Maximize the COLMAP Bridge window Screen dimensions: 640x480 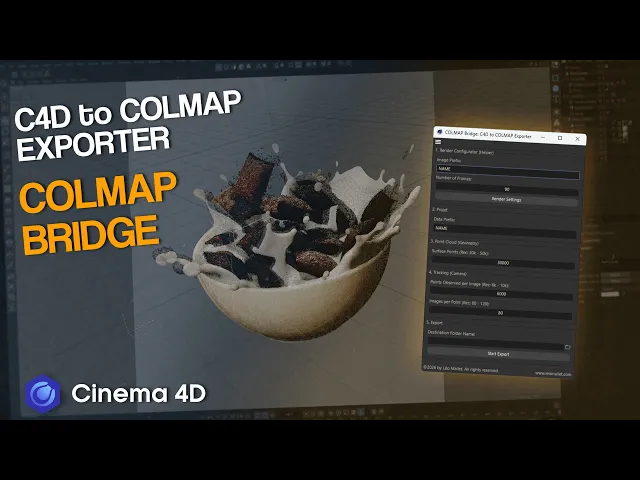[560, 138]
